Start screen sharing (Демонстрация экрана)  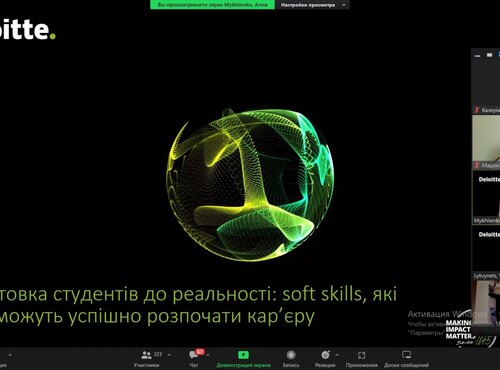point(243,359)
